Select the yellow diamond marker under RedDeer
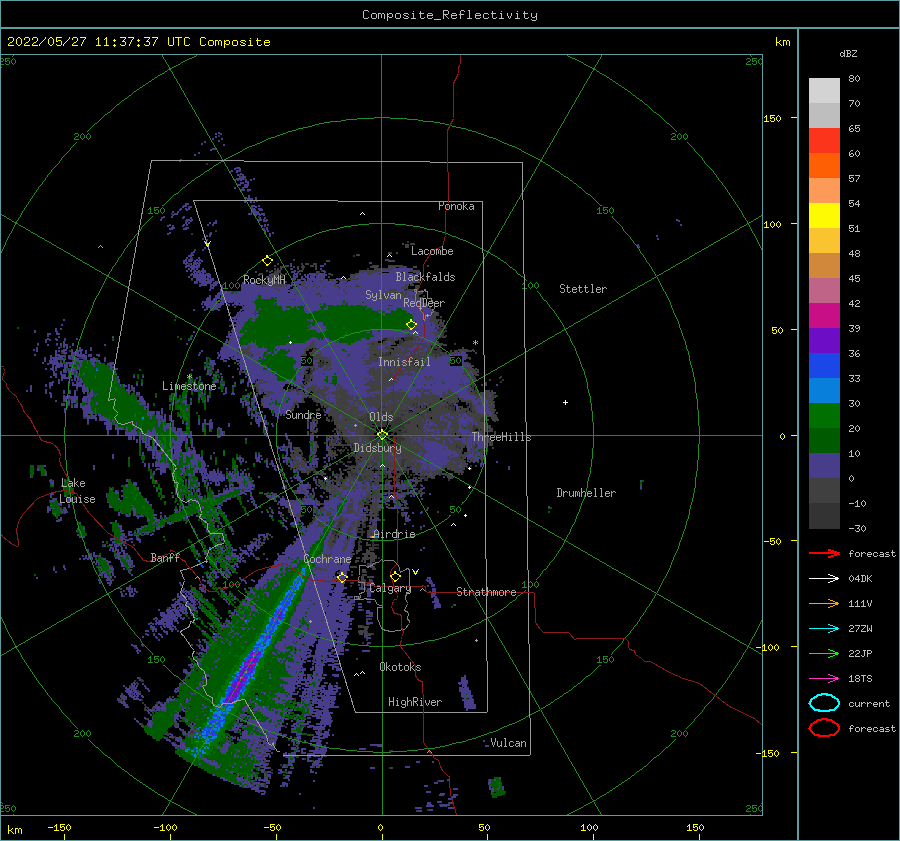 pos(411,325)
